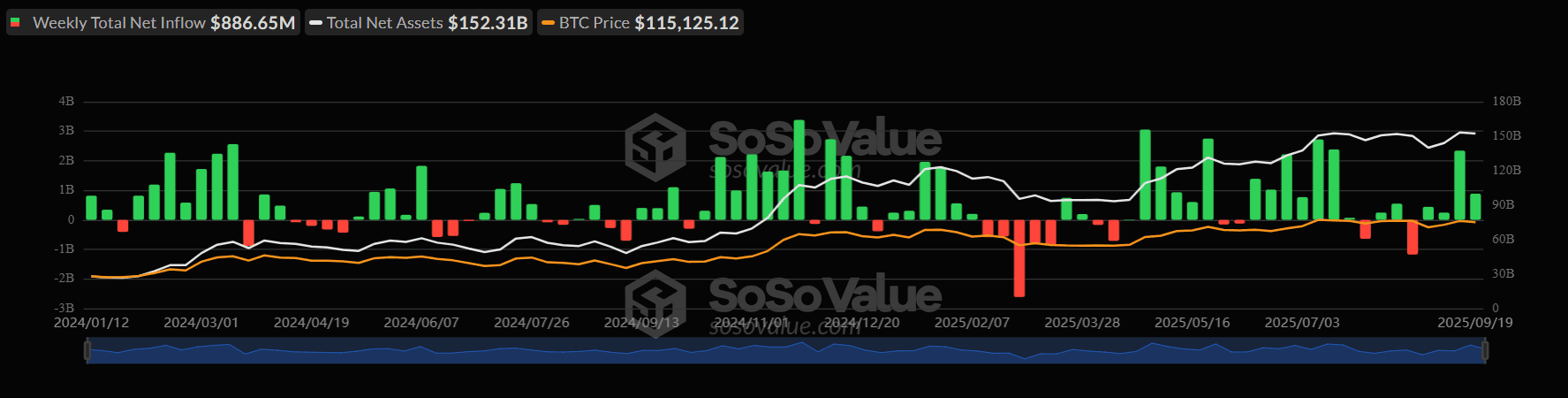The image size is (1568, 398).
Task: Open the sosovalue.com watermark text below chart
Action: point(784,327)
